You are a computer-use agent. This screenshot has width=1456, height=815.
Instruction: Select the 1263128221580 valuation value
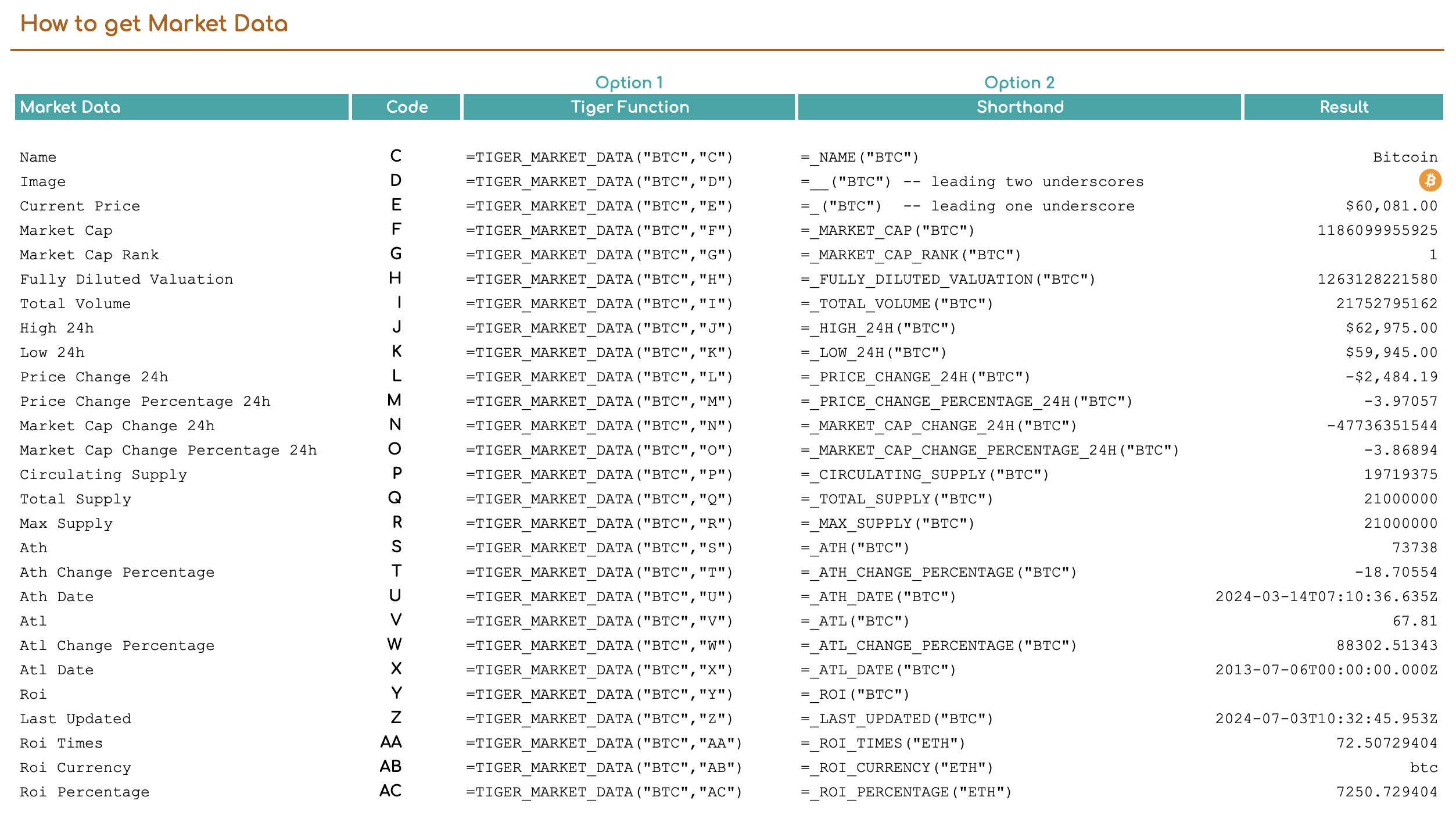click(x=1378, y=279)
